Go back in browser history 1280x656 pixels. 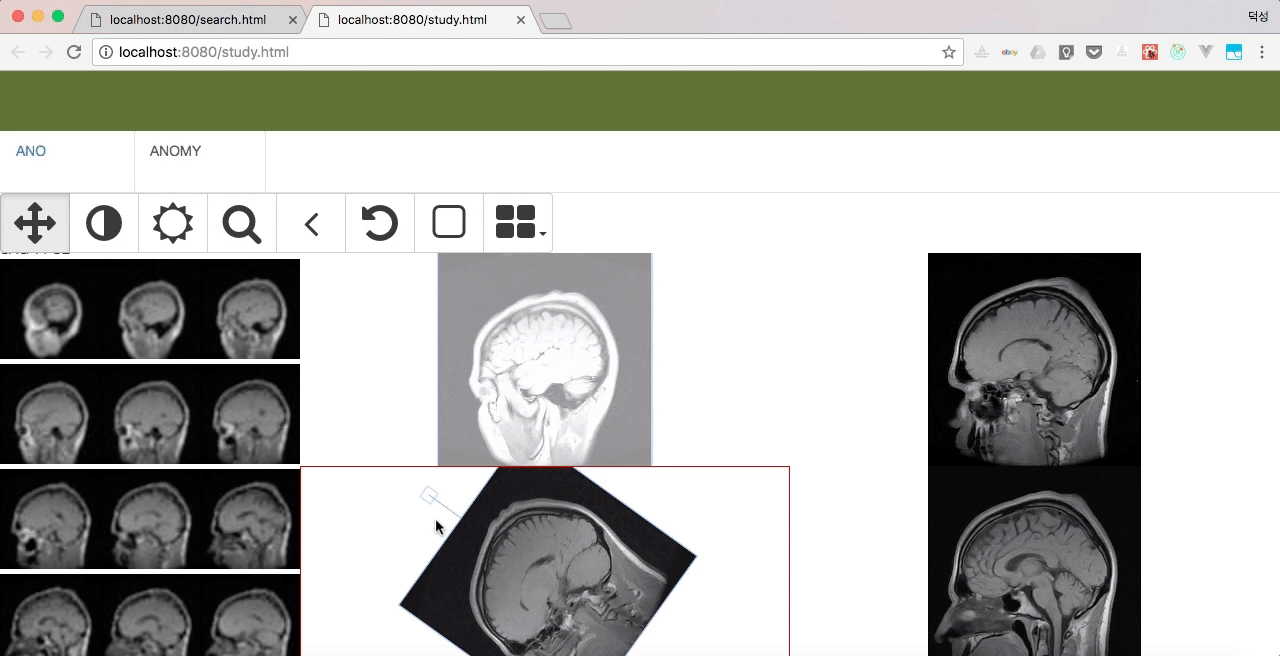18,52
